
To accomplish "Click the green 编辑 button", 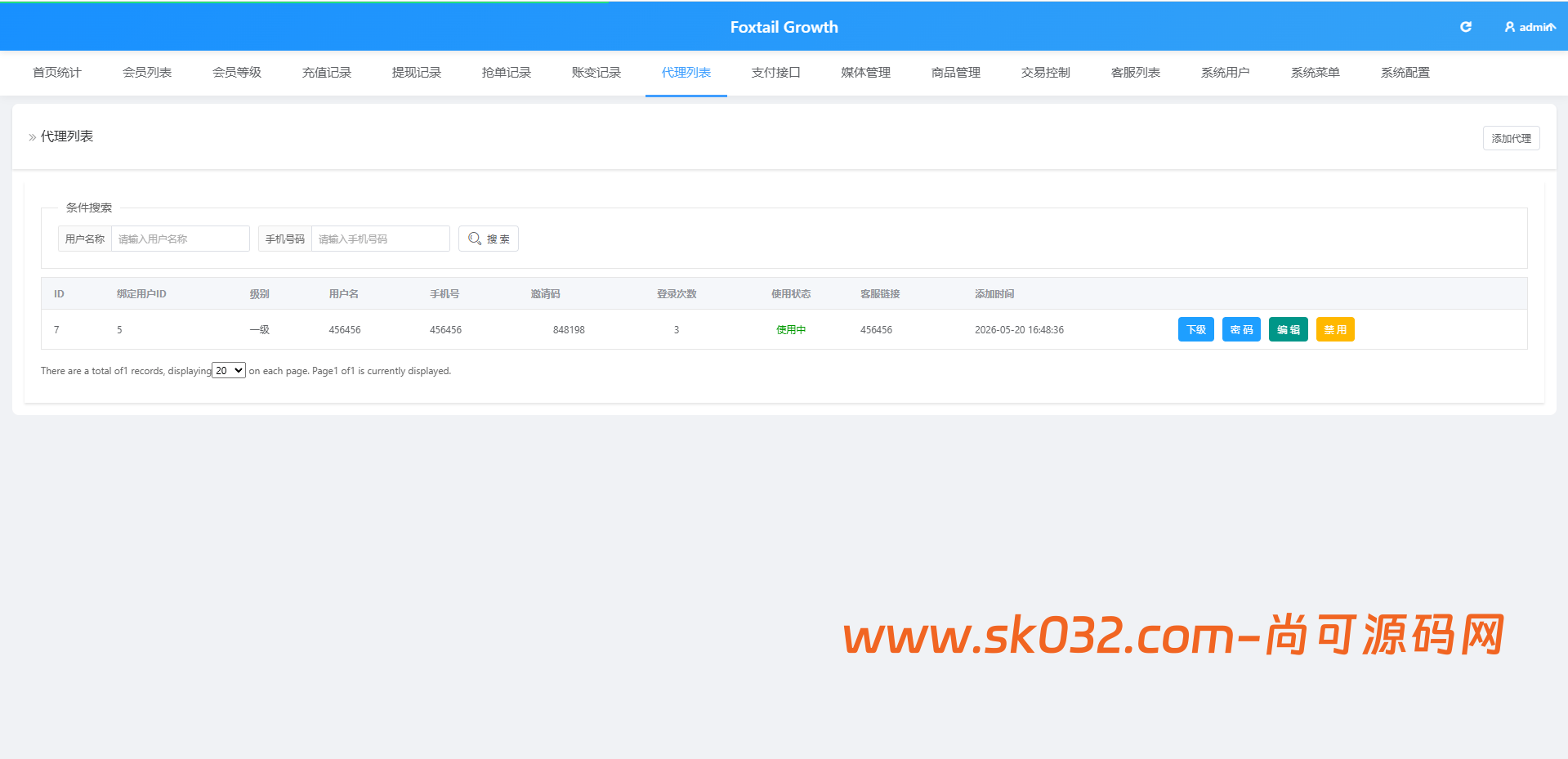I will tap(1289, 329).
